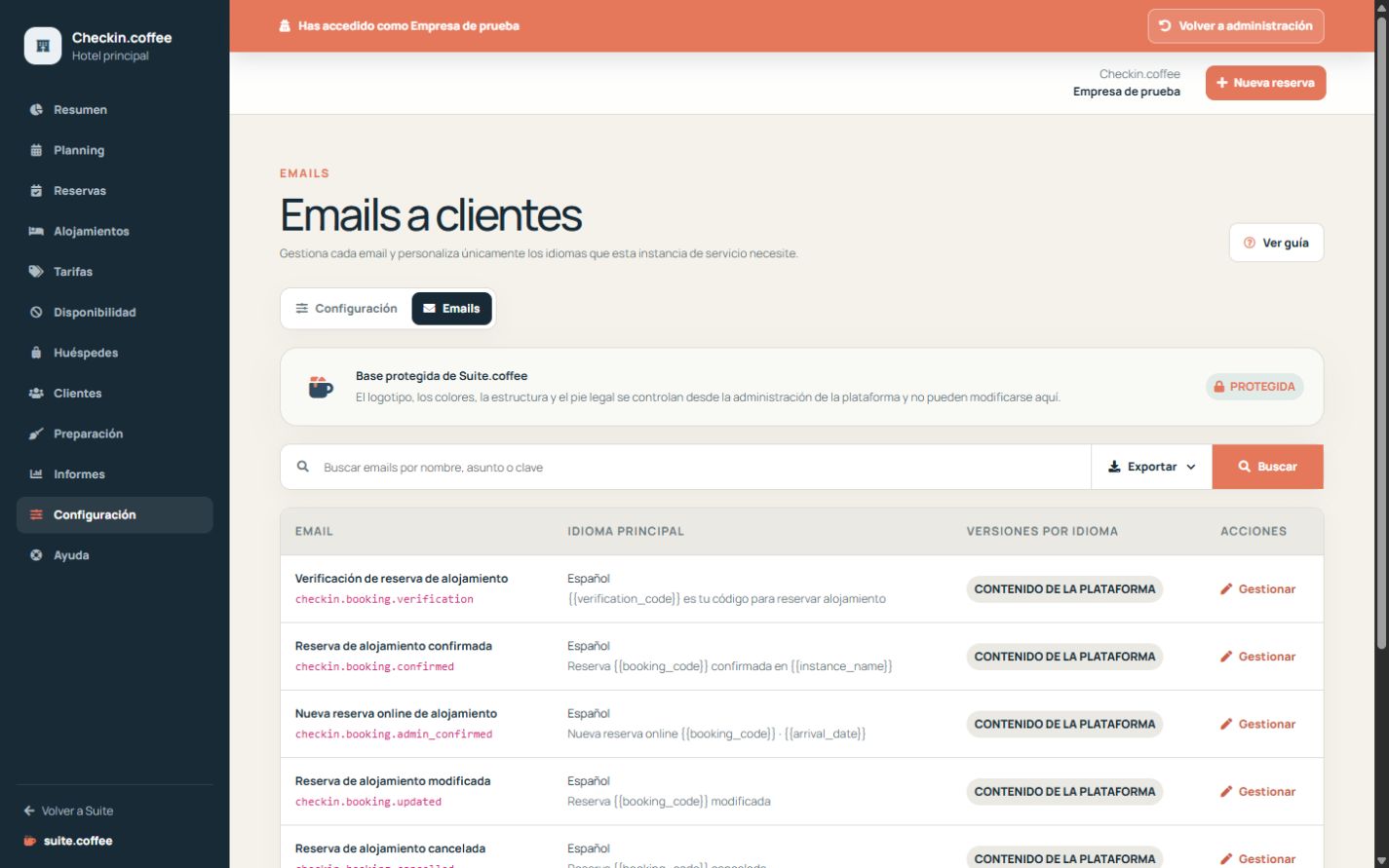The height and width of the screenshot is (868, 1389).
Task: Click Gestionar for Reserva de alojamiento cancelada
Action: (1257, 858)
